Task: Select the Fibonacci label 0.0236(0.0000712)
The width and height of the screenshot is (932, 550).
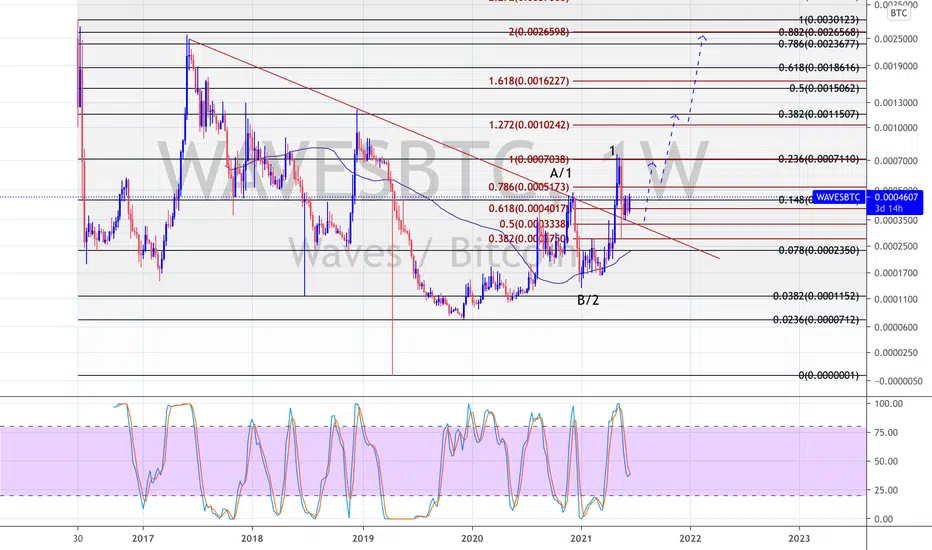Action: 816,320
